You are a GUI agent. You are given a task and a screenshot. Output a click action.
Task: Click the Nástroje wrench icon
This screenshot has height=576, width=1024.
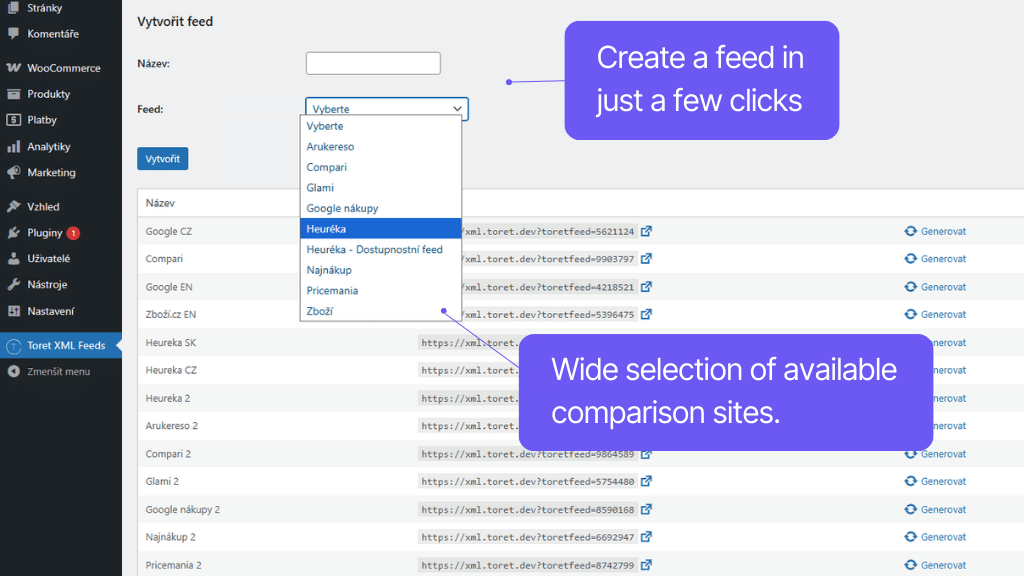pos(14,285)
